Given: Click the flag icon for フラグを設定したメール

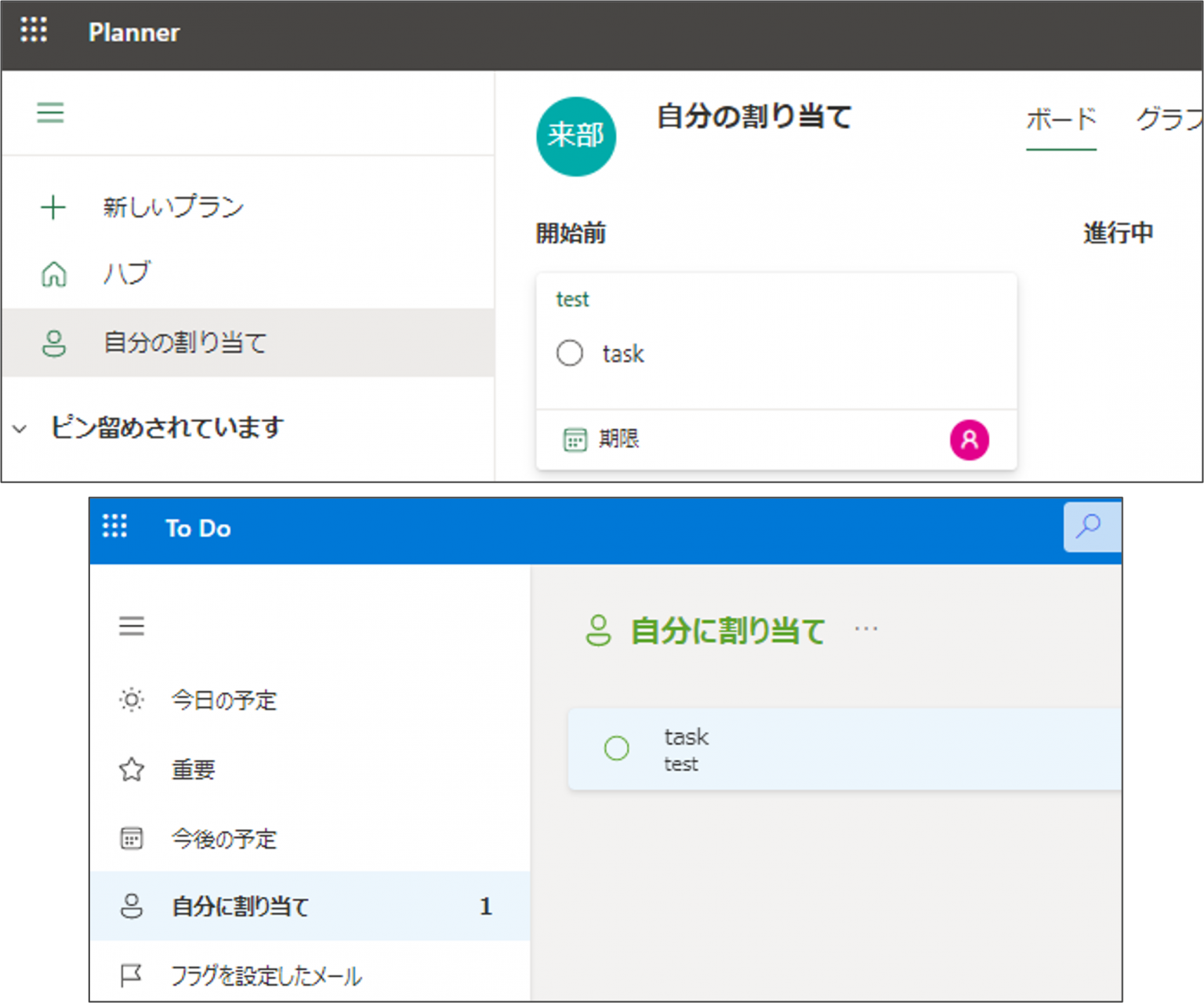Looking at the screenshot, I should (131, 976).
